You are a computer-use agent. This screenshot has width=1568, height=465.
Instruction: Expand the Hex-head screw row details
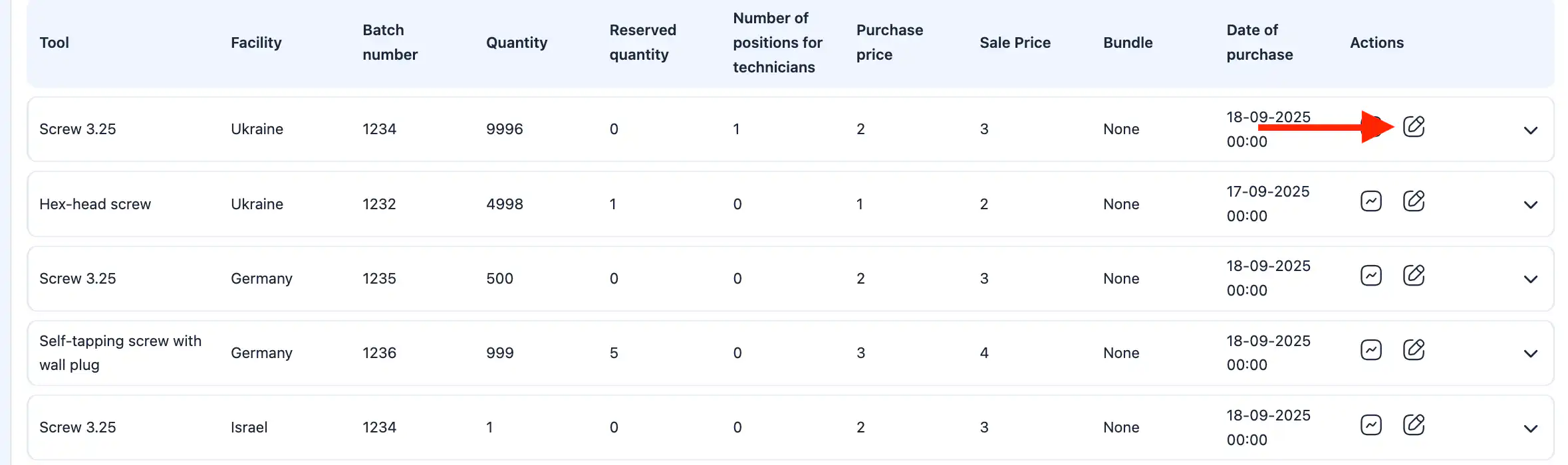click(1530, 205)
